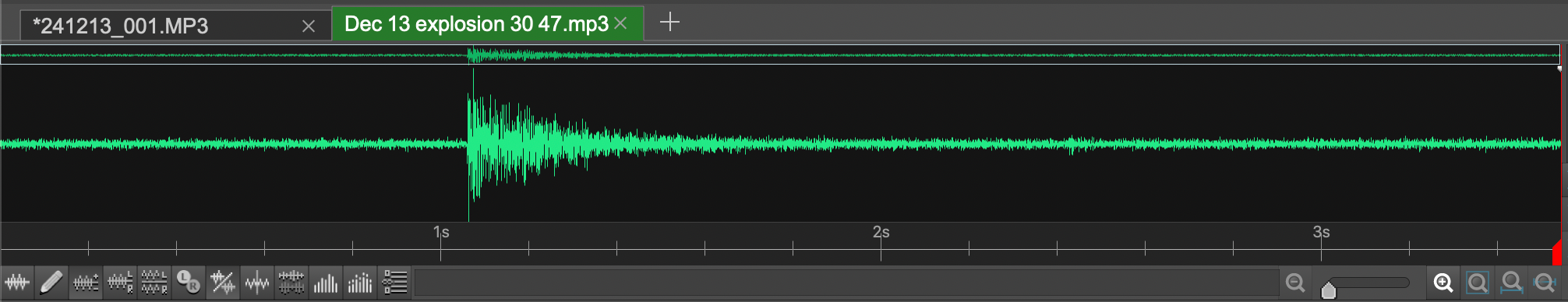Click the 2s mark on the time ruler
Viewport: 1568px width, 302px height.
tap(881, 233)
